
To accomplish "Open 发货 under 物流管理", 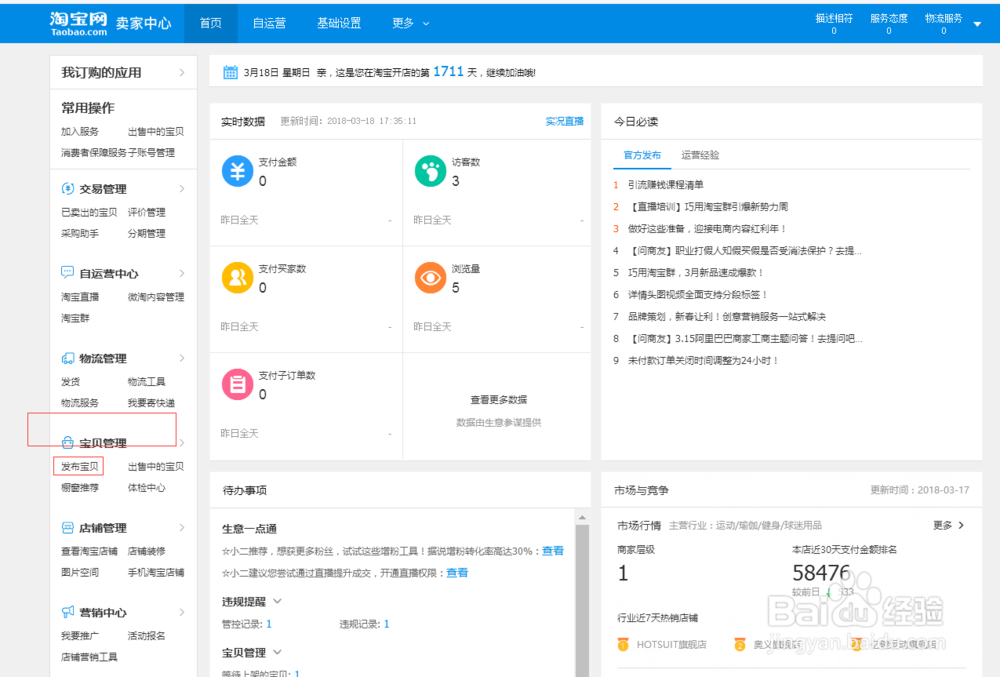I will pyautogui.click(x=70, y=382).
